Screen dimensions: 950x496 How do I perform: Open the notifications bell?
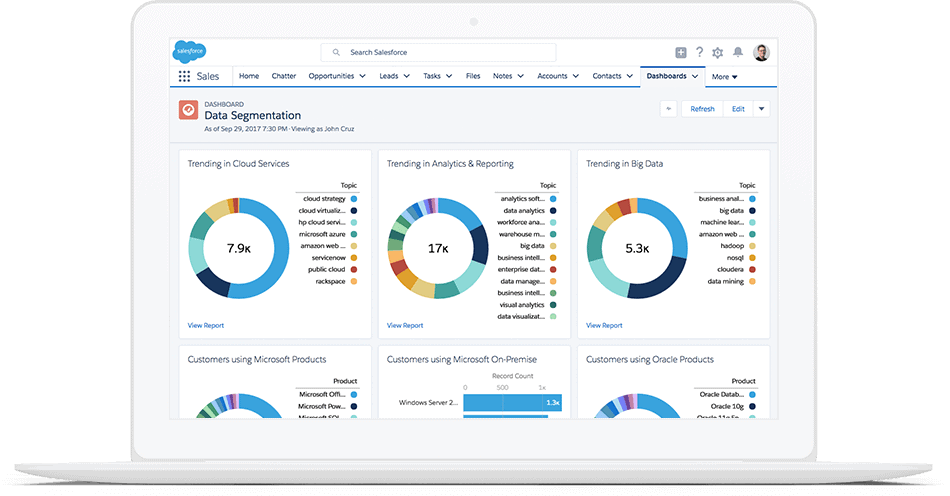click(738, 52)
